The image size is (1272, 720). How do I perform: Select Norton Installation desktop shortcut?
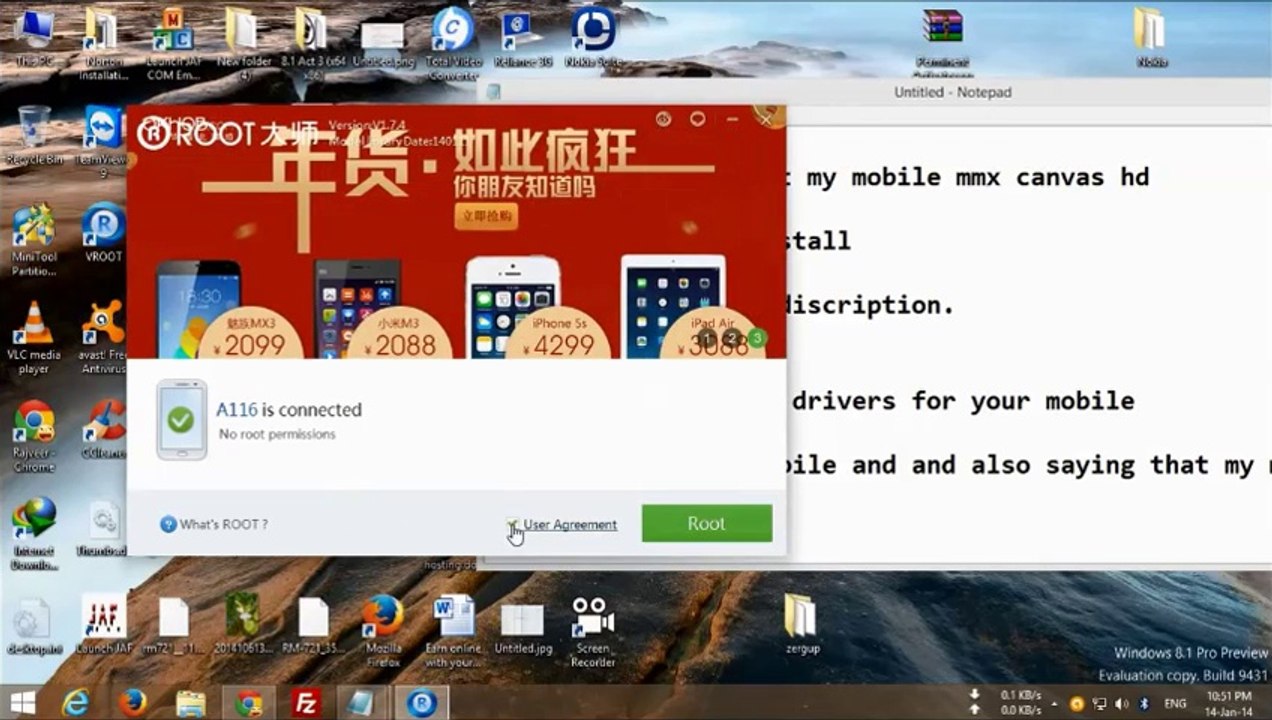click(x=104, y=43)
